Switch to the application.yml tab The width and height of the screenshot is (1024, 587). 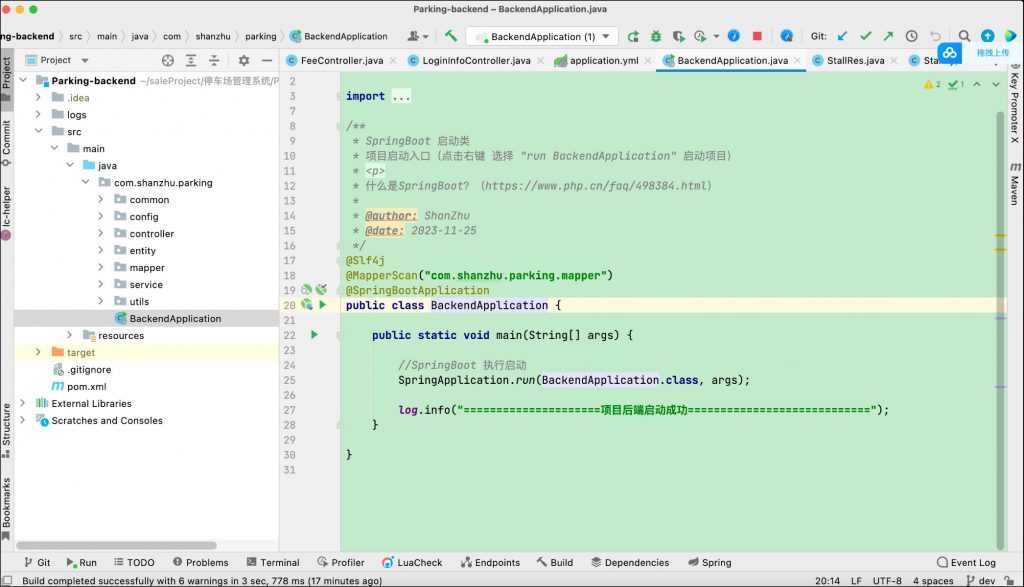tap(603, 61)
